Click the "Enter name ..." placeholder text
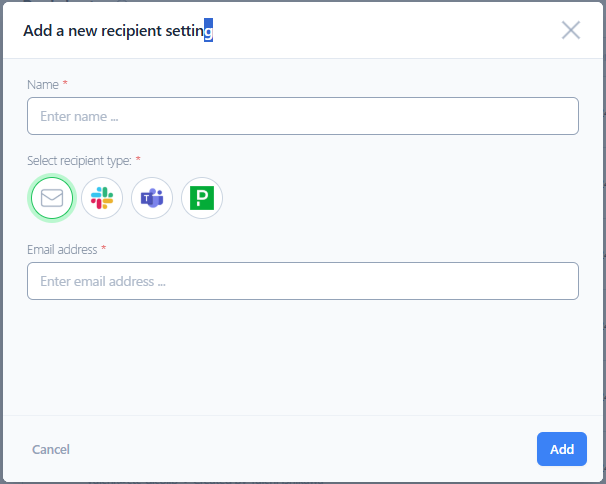This screenshot has width=606, height=484. [x=79, y=116]
